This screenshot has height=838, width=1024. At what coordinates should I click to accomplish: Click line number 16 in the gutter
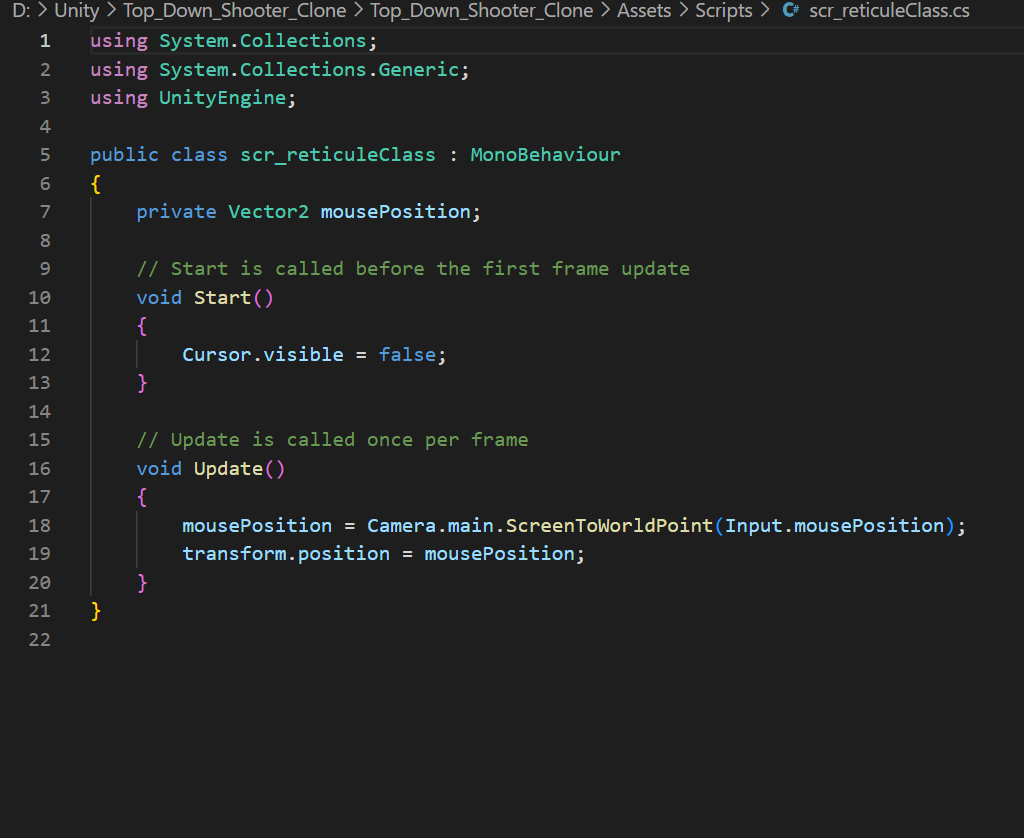pyautogui.click(x=40, y=469)
